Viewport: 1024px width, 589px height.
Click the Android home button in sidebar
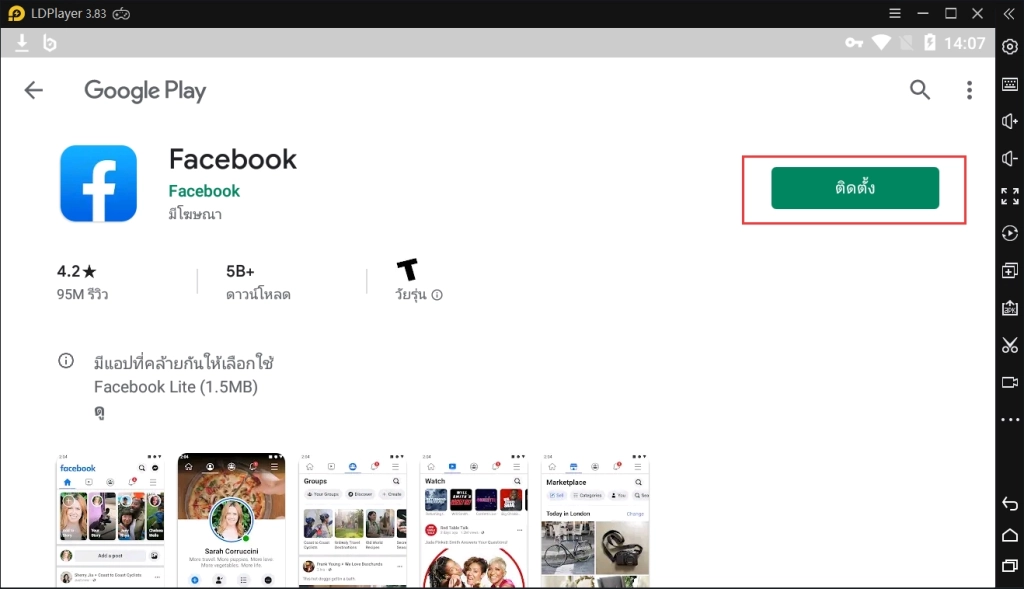[1010, 535]
